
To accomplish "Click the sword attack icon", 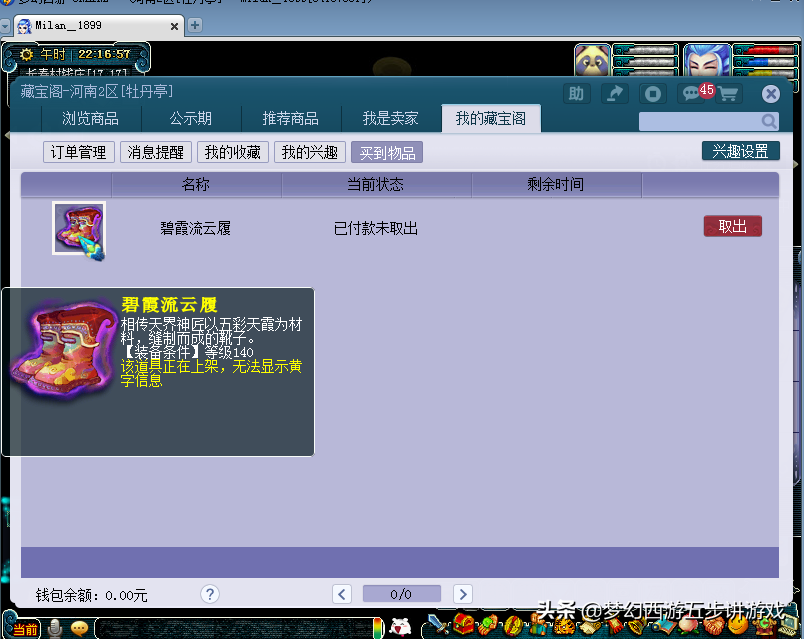I will 437,625.
